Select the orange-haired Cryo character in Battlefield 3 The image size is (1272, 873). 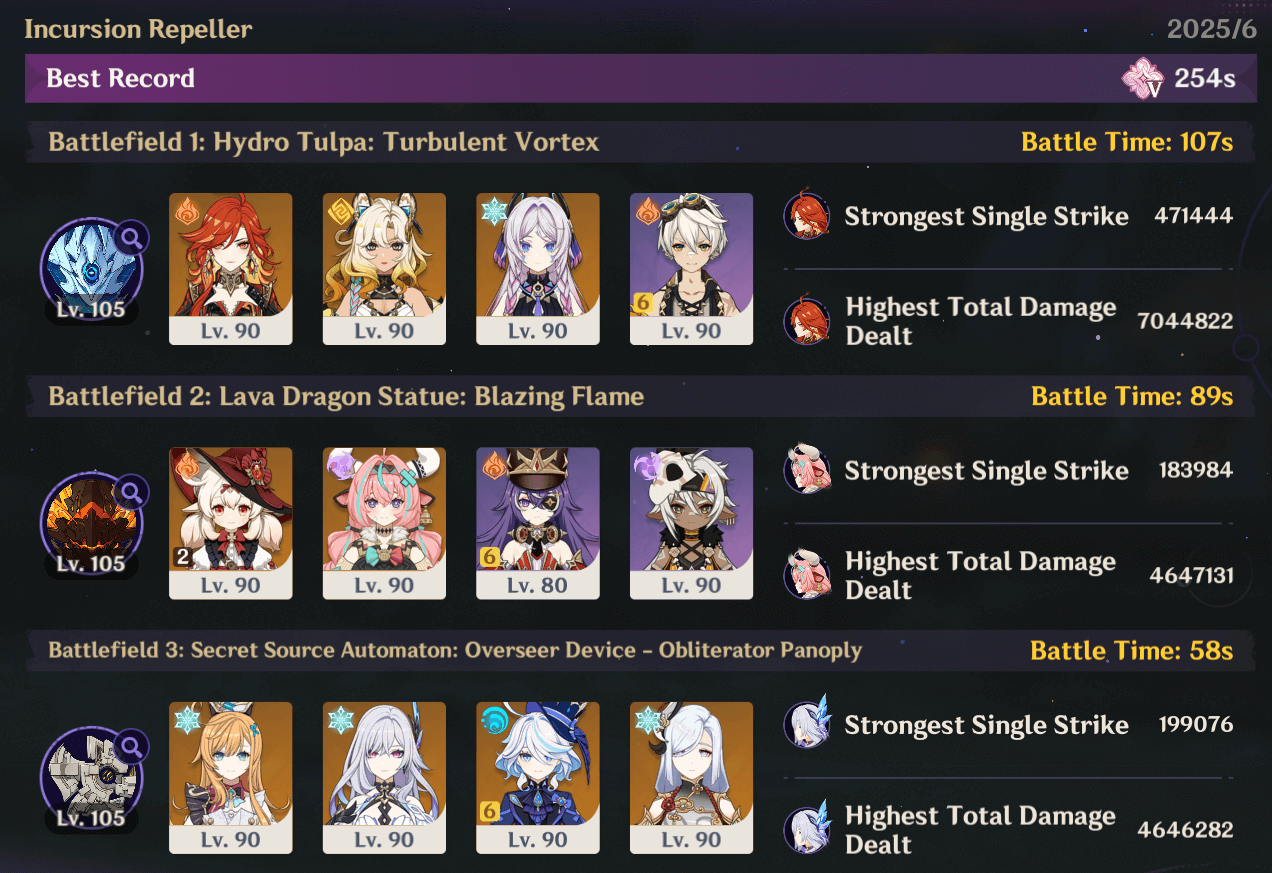(231, 777)
